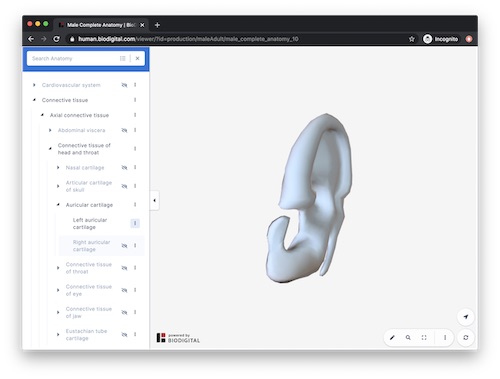The image size is (500, 379).
Task: Go forward in browser history
Action: [x=44, y=39]
